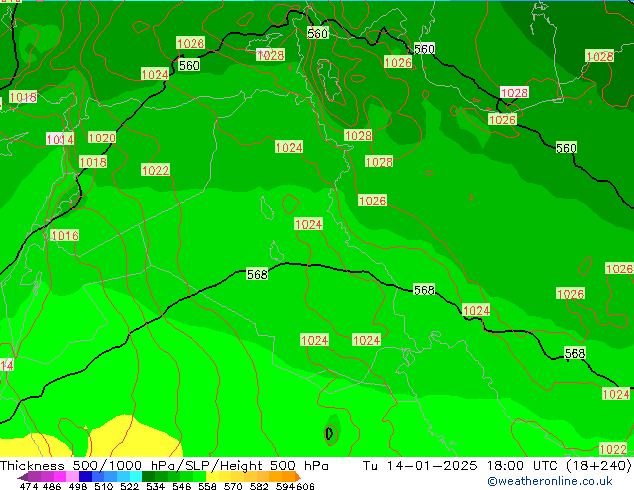Click the weatheronline.co.uk copyright link
This screenshot has height=490, width=634.
pos(549,481)
